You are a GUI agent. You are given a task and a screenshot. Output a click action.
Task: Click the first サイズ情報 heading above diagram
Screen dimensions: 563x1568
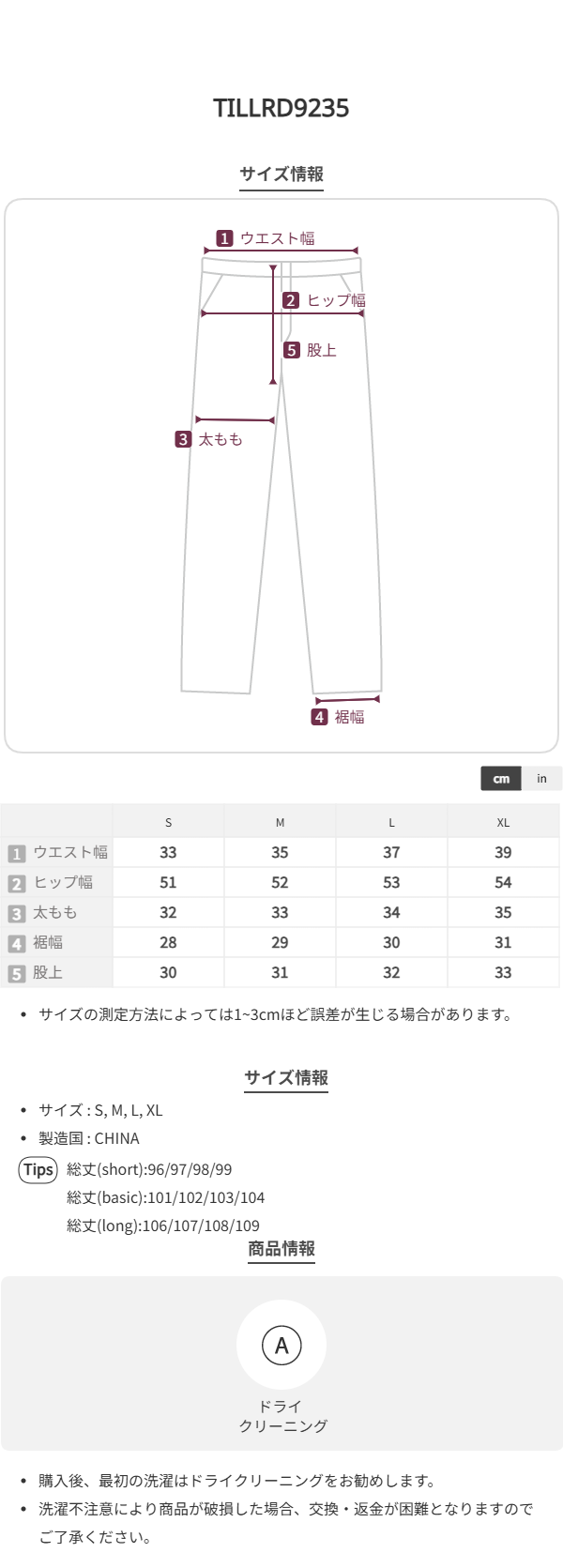pyautogui.click(x=281, y=174)
